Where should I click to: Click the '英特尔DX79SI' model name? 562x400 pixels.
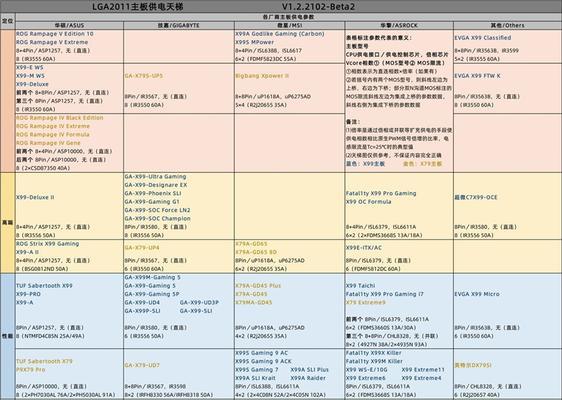pos(473,365)
